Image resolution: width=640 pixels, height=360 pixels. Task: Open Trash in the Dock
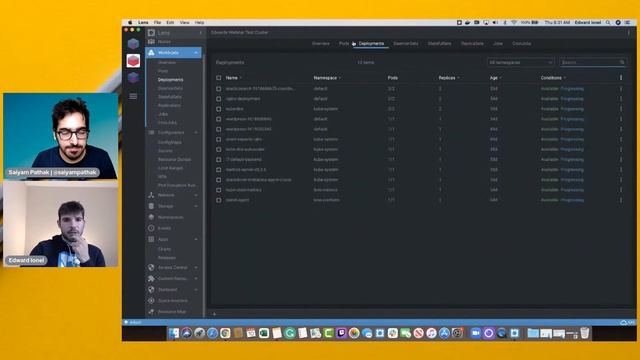585,333
